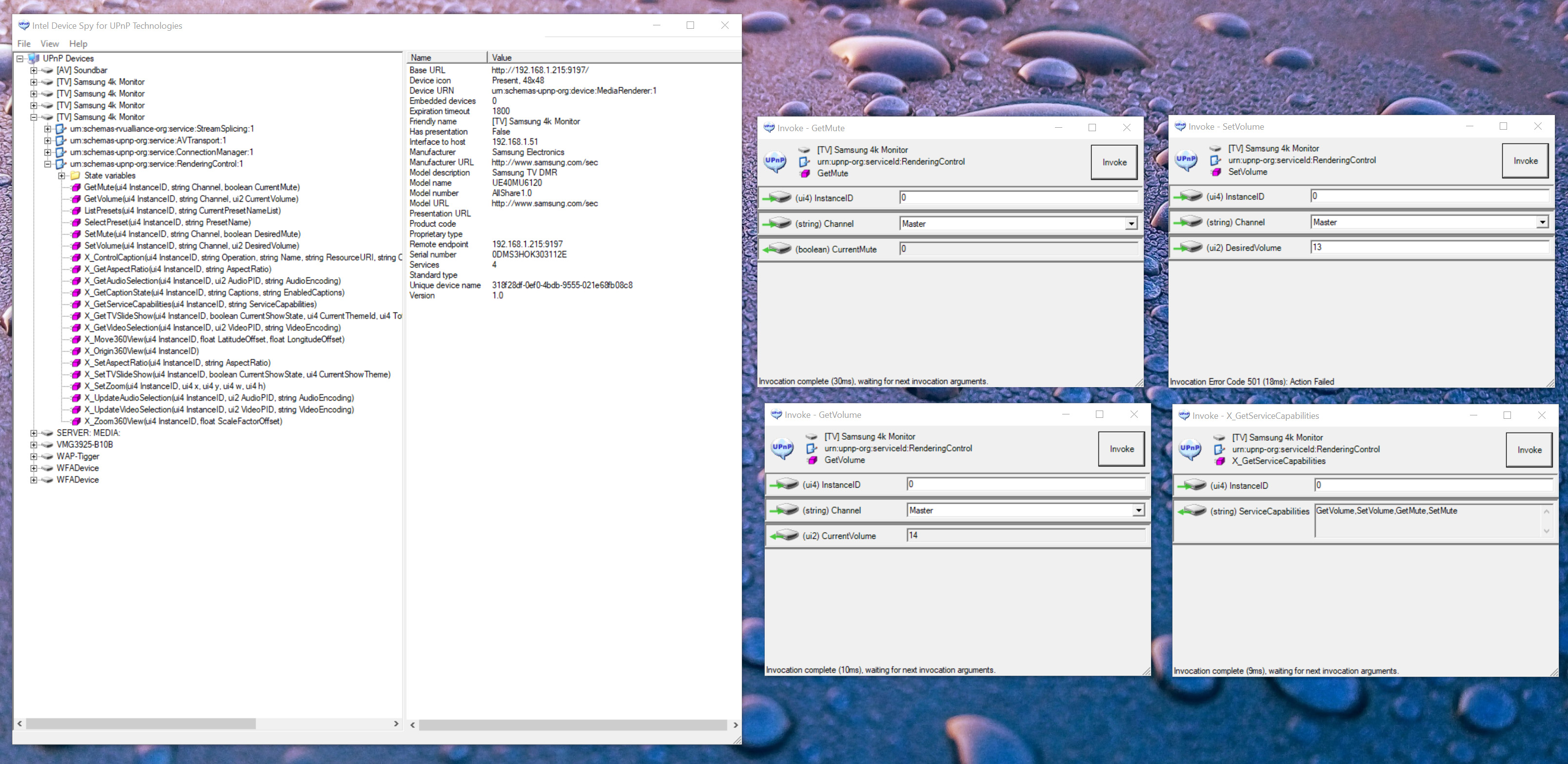Click the [AV] Soundbar device icon
The image size is (1568, 764).
point(47,71)
